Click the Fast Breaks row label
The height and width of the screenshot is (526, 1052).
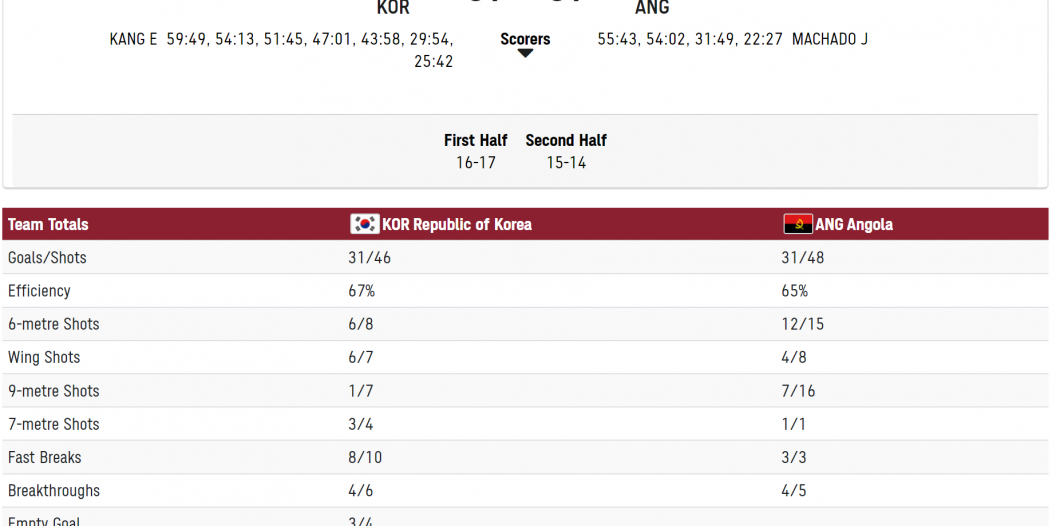[x=45, y=458]
